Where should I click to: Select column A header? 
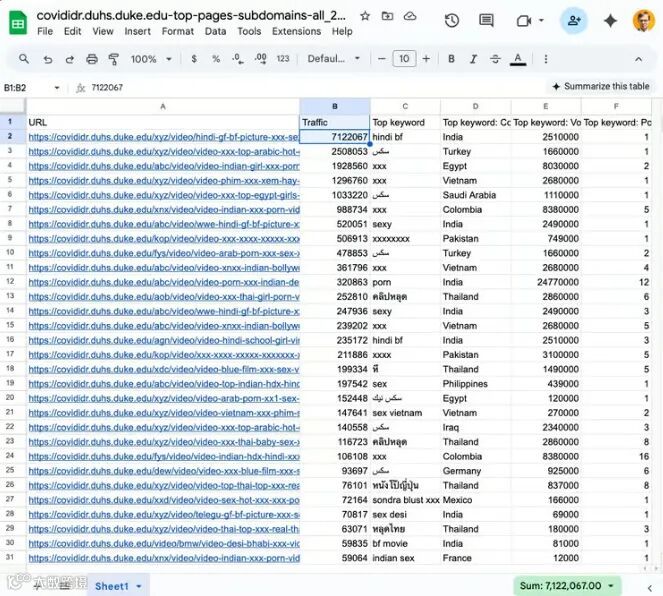point(163,107)
